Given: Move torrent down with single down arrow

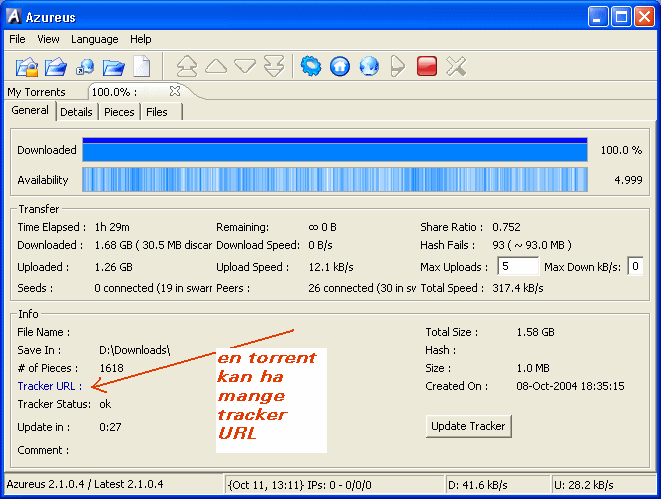Looking at the screenshot, I should pyautogui.click(x=245, y=67).
